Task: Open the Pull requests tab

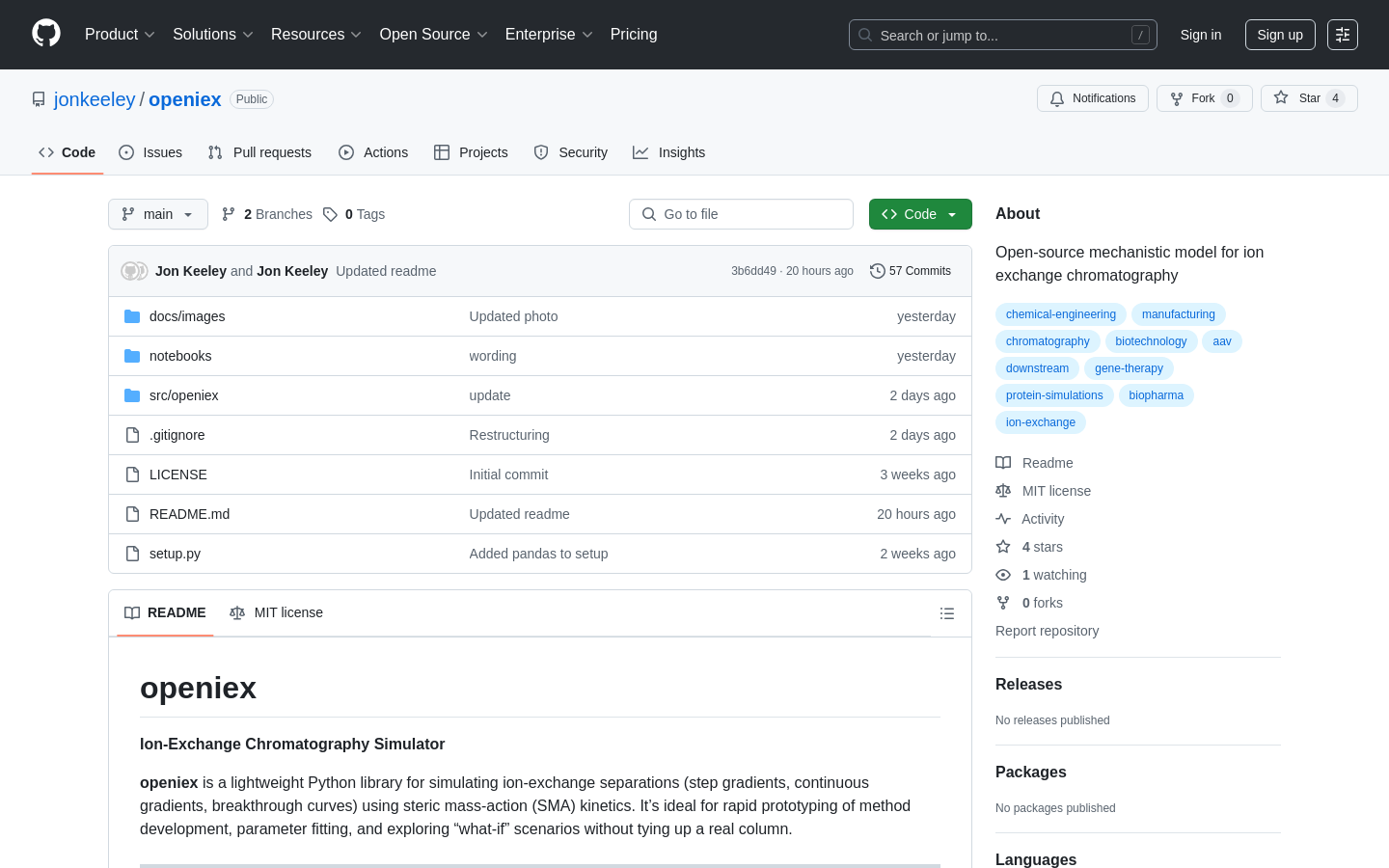Action: 259,152
